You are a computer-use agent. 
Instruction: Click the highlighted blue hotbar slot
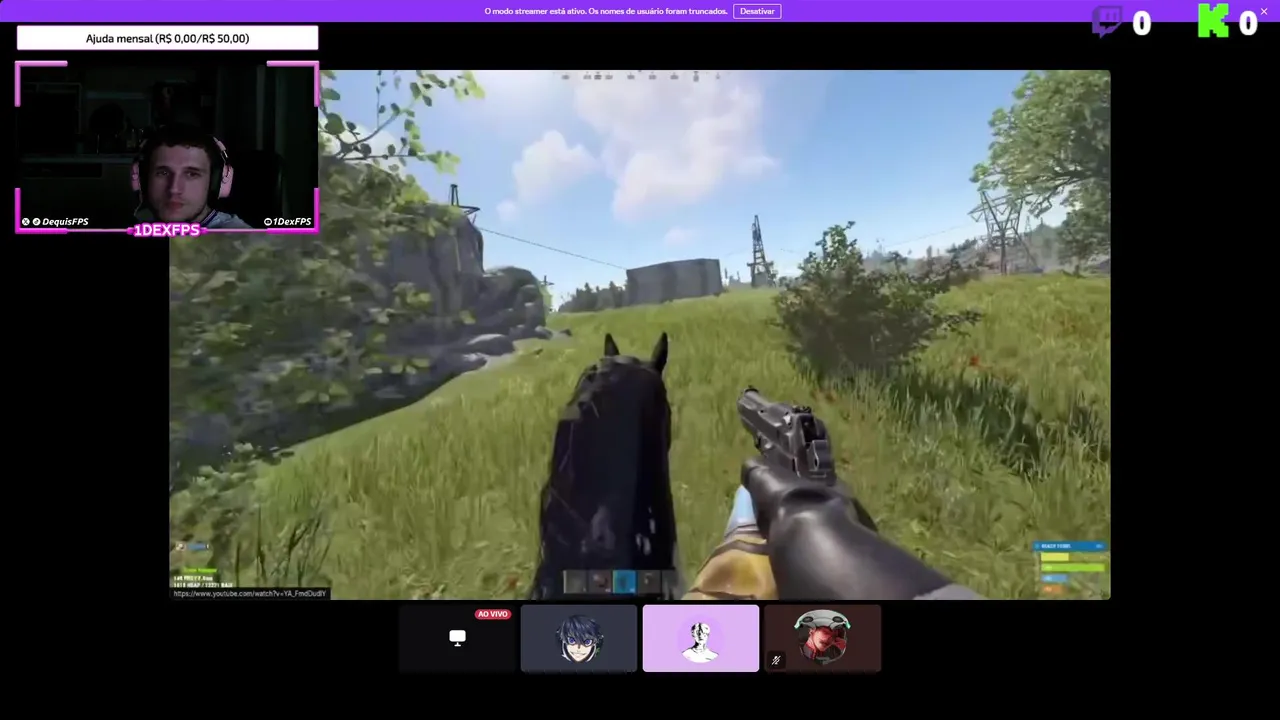click(x=624, y=581)
